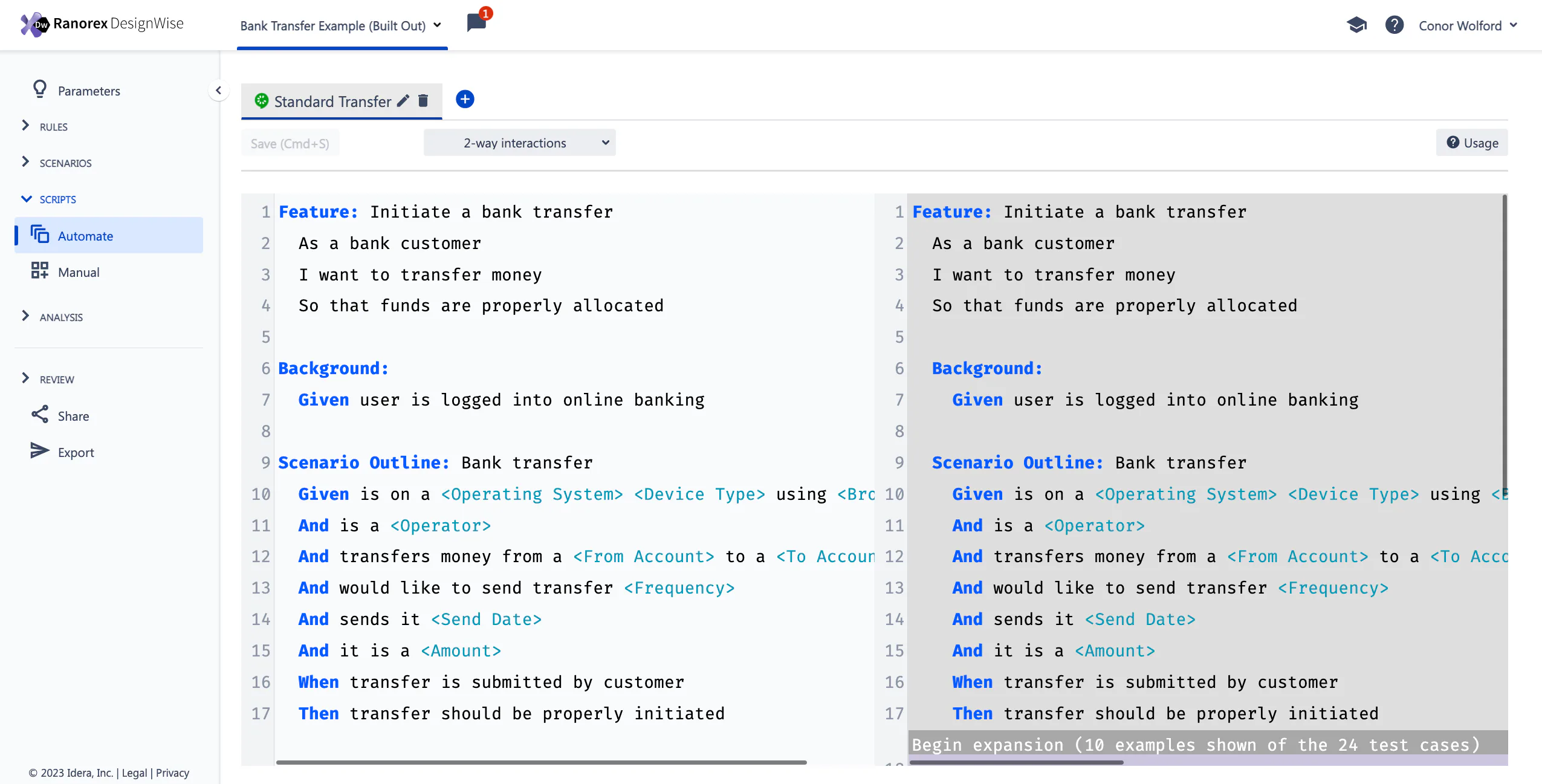Click 'Feature:' keyword in left editor
This screenshot has height=784, width=1542.
tap(319, 212)
